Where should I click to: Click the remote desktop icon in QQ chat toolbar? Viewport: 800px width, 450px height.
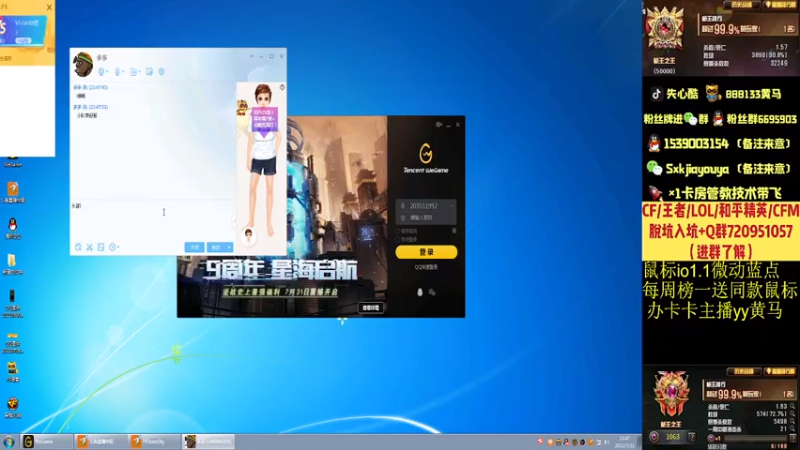149,72
